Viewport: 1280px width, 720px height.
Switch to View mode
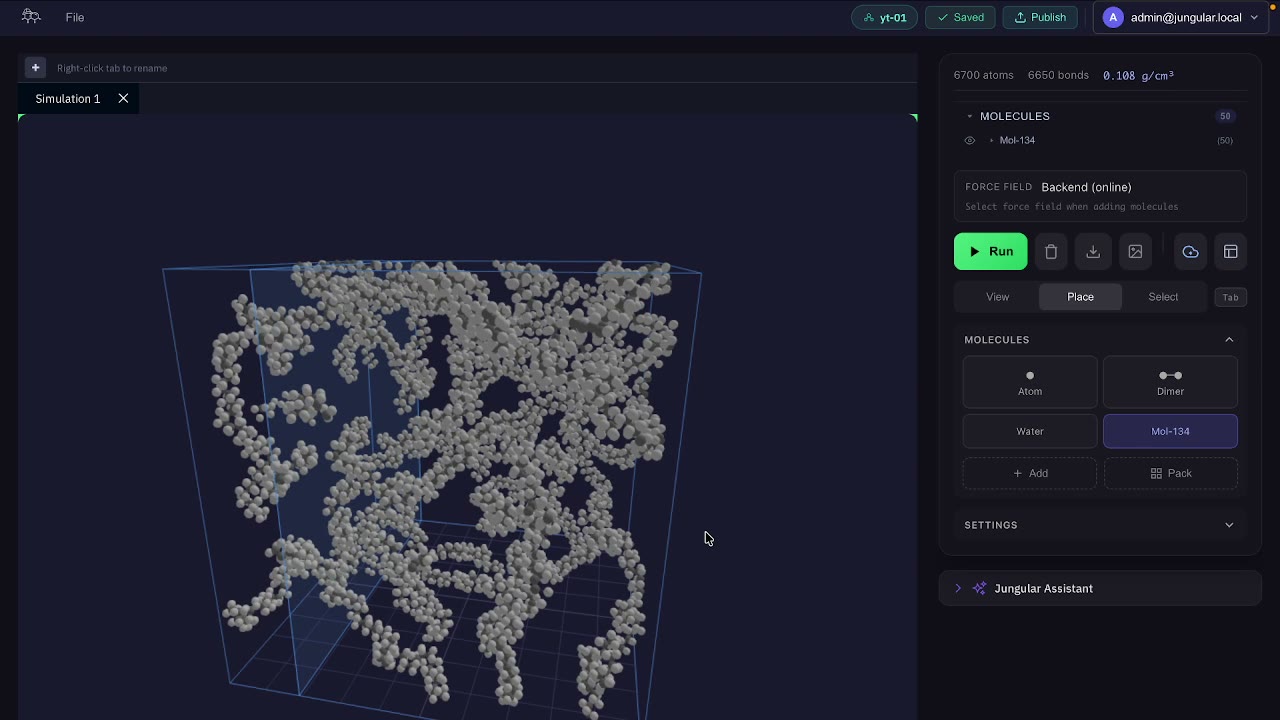[x=998, y=297]
